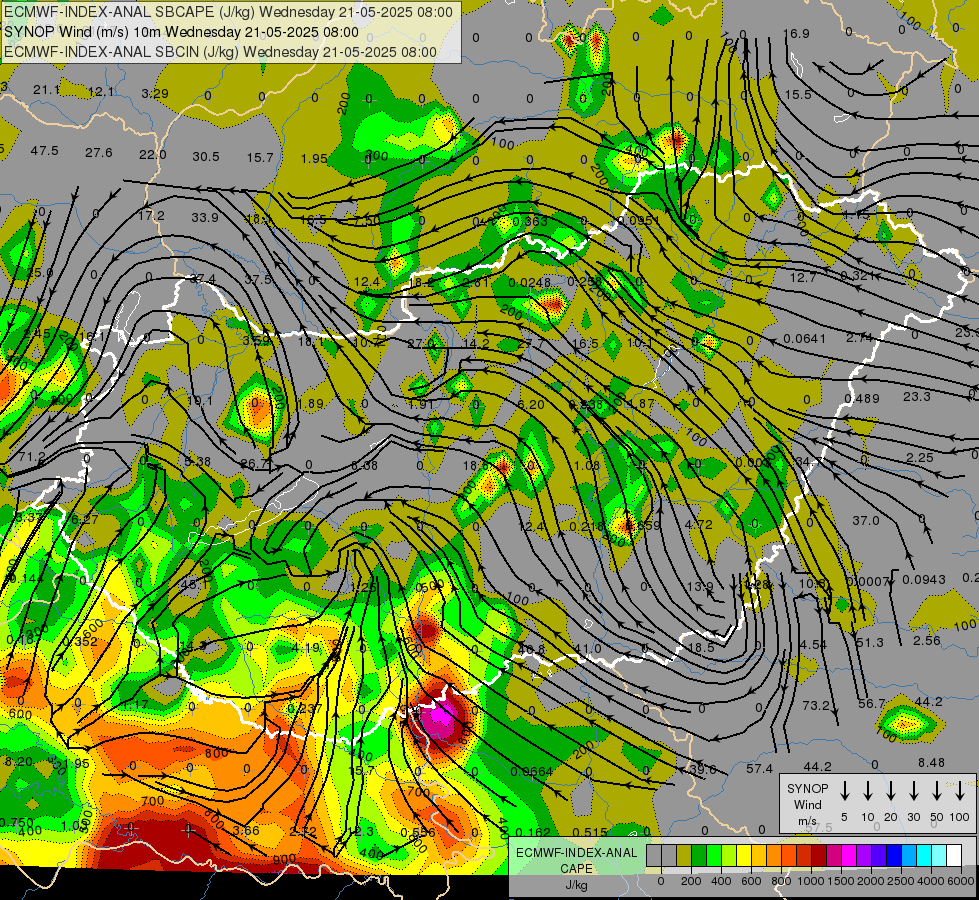Click the '56.7' value on the map
The height and width of the screenshot is (900, 979).
[871, 703]
